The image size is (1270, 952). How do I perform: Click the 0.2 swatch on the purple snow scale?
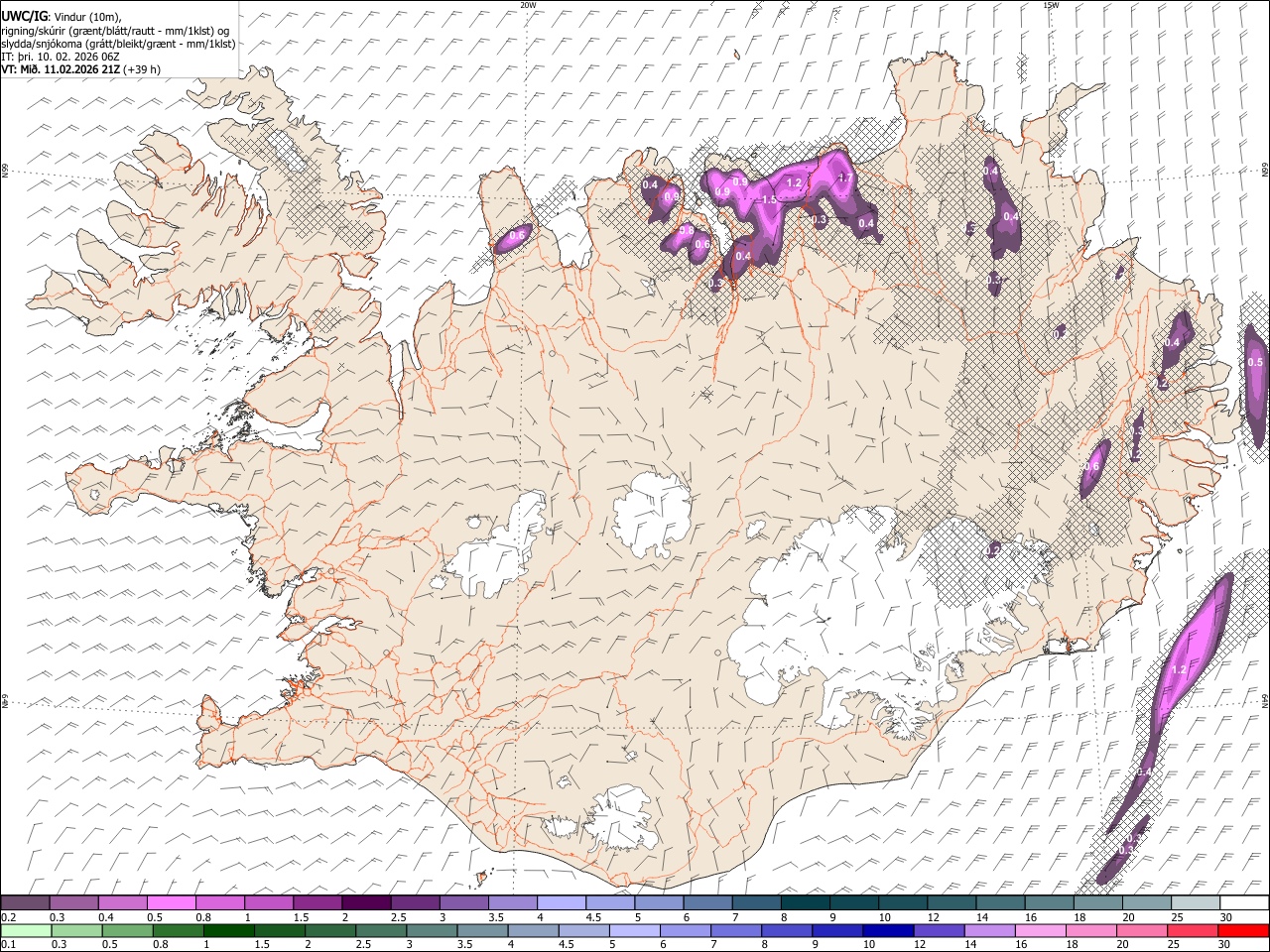[26, 902]
